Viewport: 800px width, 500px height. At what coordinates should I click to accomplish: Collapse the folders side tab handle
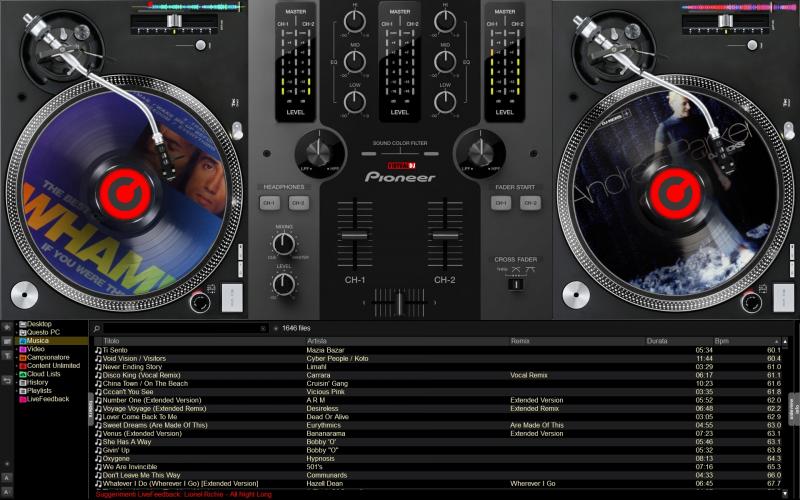91,409
